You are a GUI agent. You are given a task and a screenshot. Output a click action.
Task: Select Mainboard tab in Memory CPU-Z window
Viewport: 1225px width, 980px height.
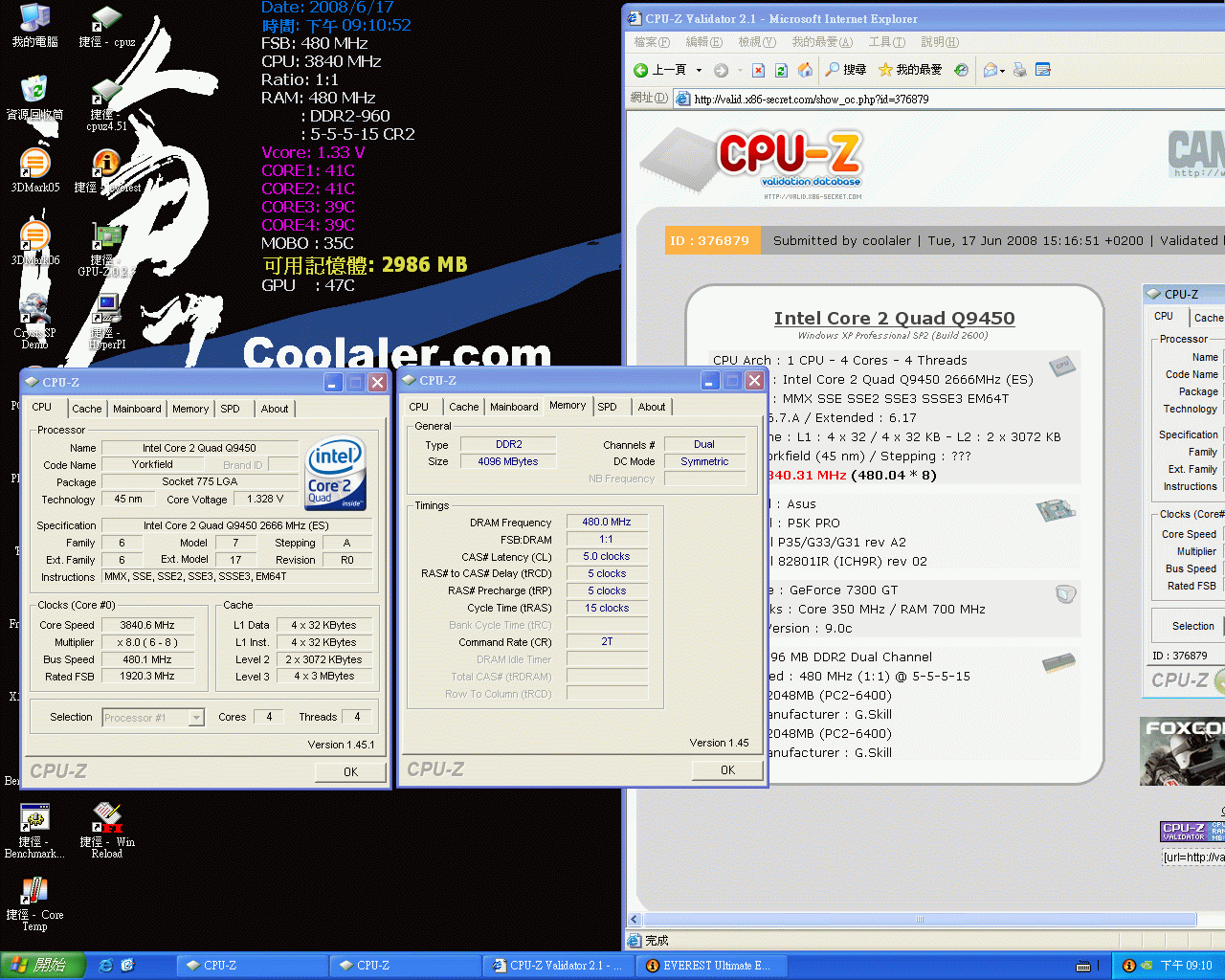pos(514,407)
